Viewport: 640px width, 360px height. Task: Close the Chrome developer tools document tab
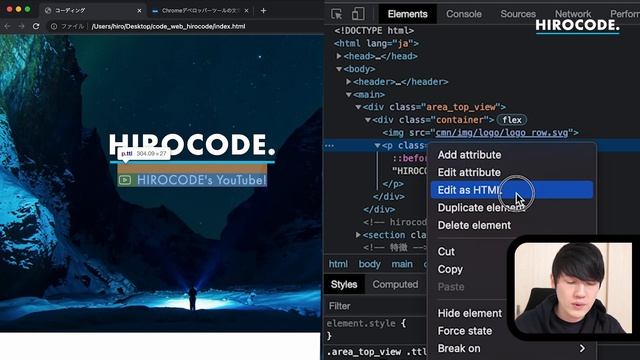[x=246, y=11]
